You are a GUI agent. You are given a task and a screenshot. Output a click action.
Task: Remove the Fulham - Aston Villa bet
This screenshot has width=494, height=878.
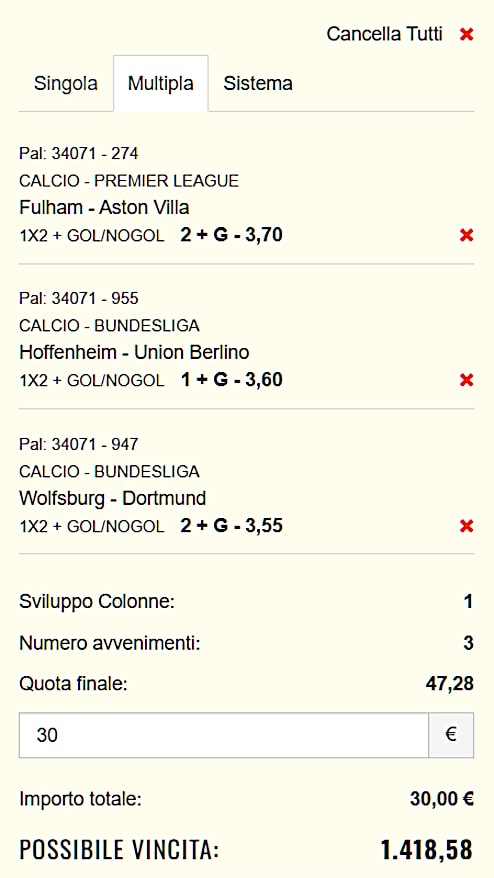467,235
